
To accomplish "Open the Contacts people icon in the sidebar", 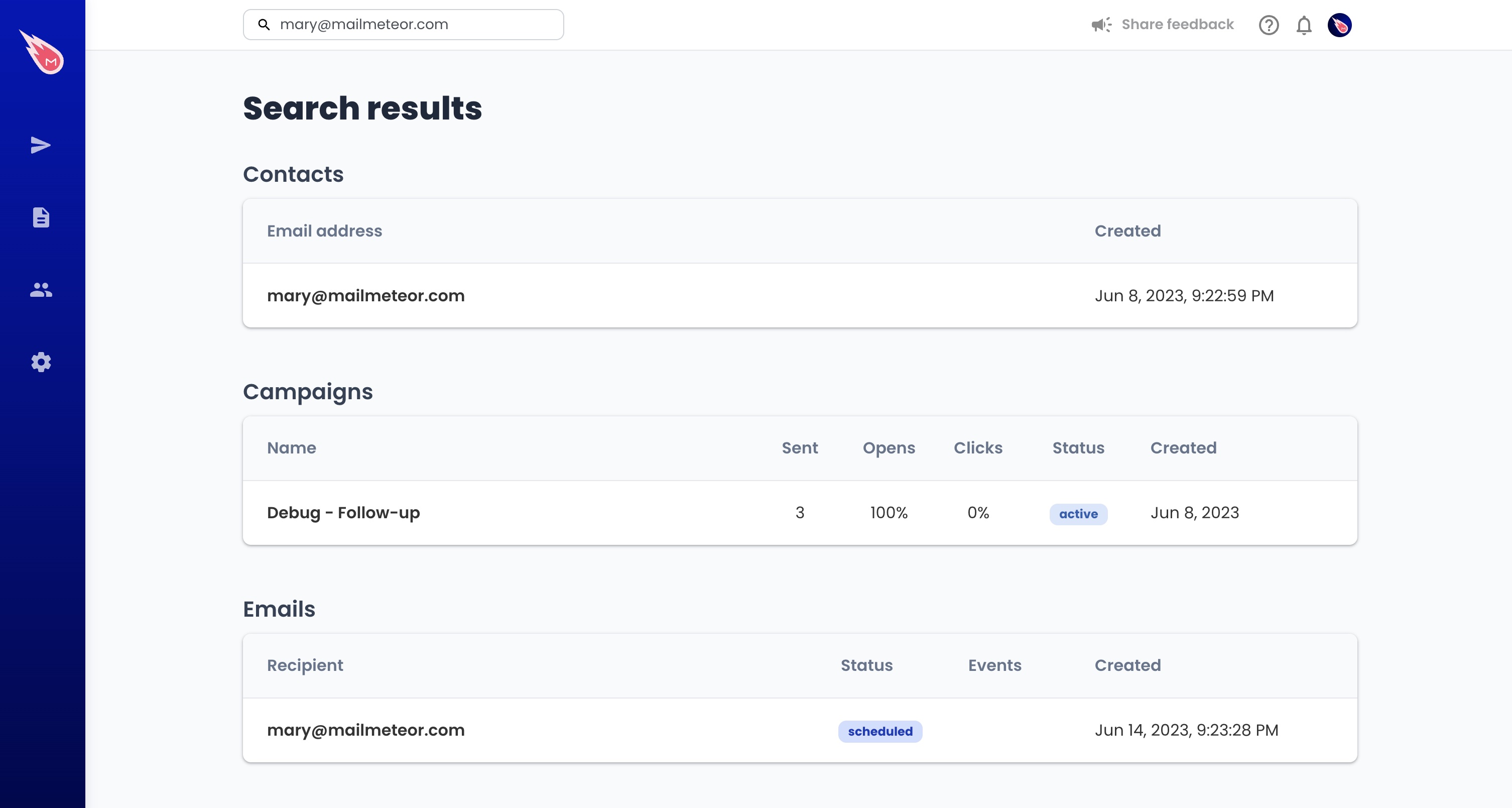I will [41, 289].
